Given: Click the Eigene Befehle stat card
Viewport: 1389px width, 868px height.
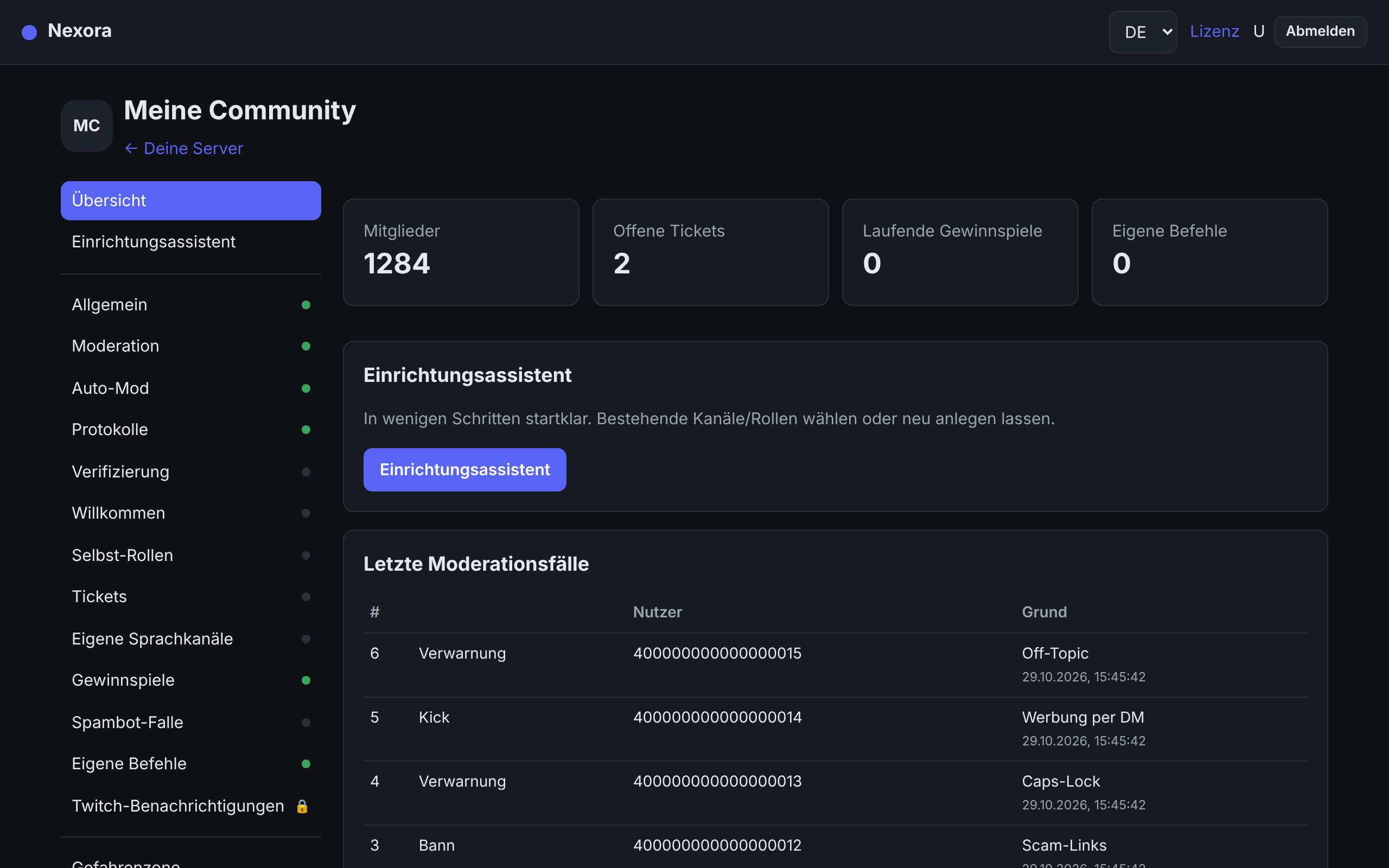Looking at the screenshot, I should point(1209,252).
